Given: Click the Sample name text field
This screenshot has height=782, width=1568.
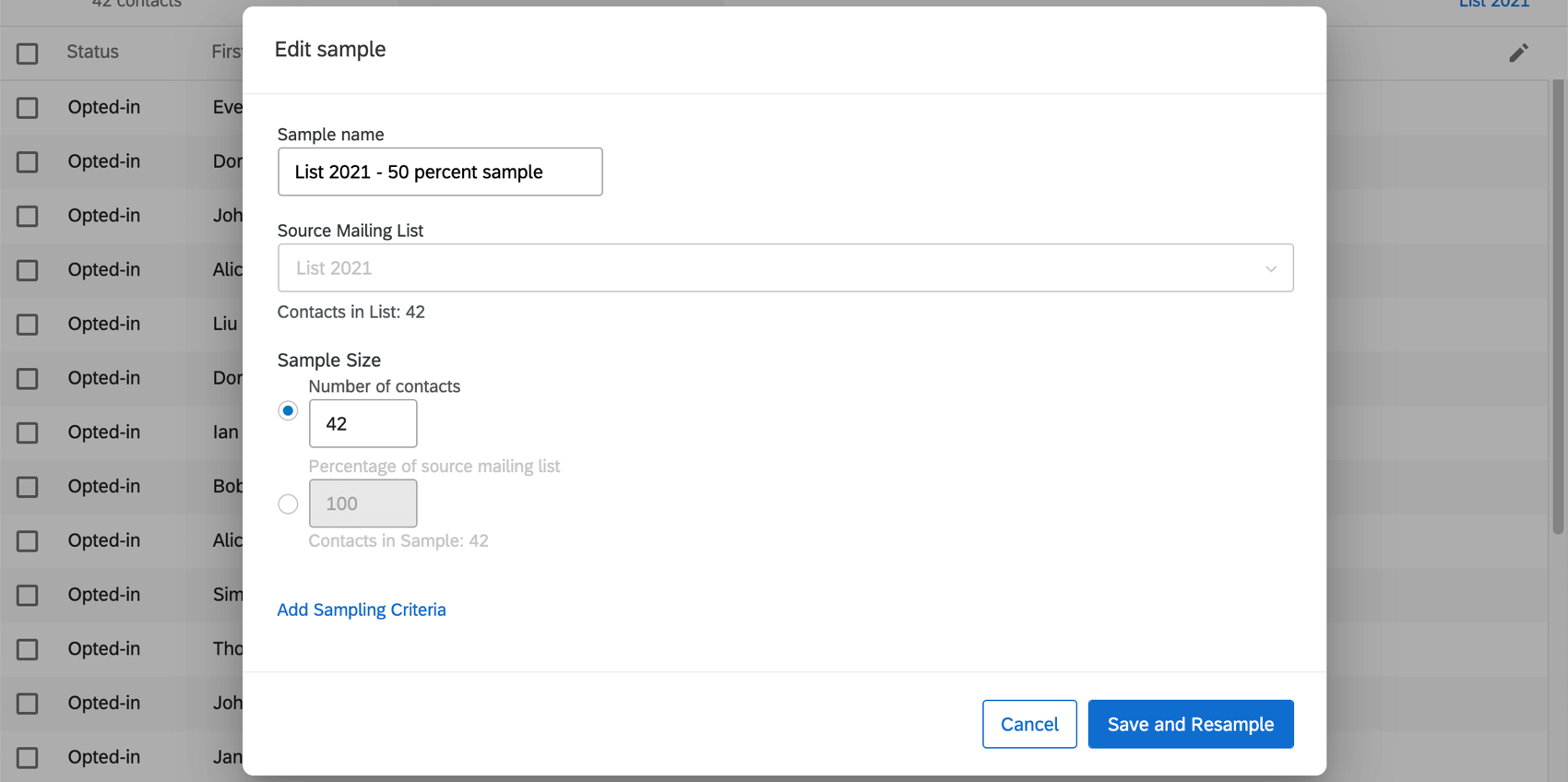Looking at the screenshot, I should click(440, 172).
